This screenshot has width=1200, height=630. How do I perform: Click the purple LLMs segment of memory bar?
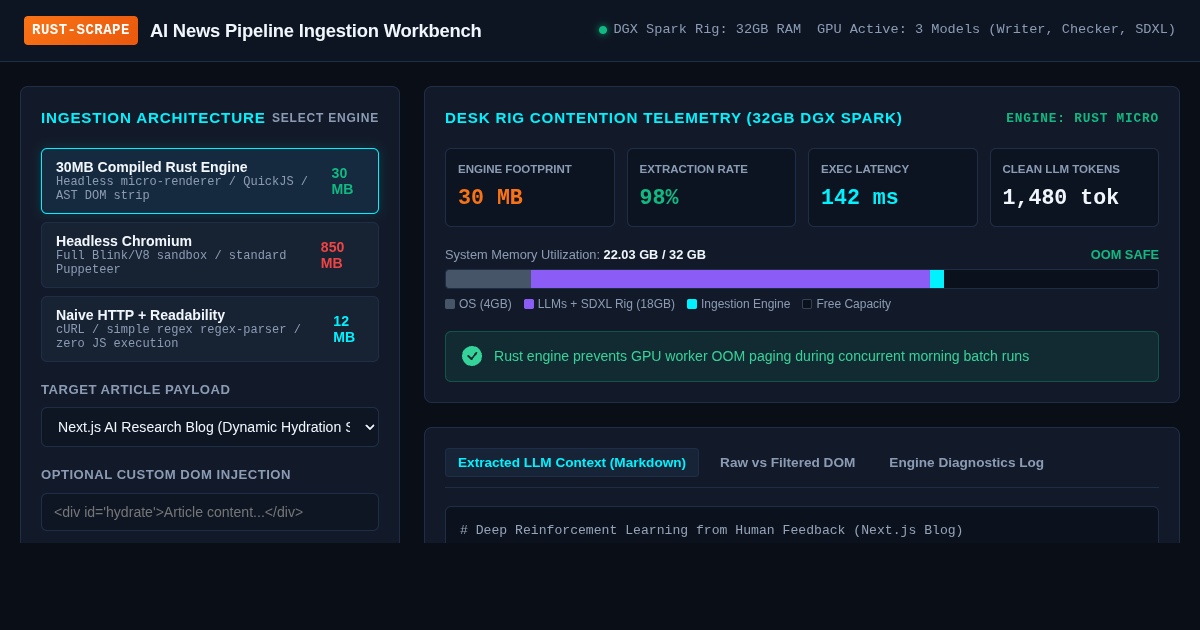coord(730,279)
